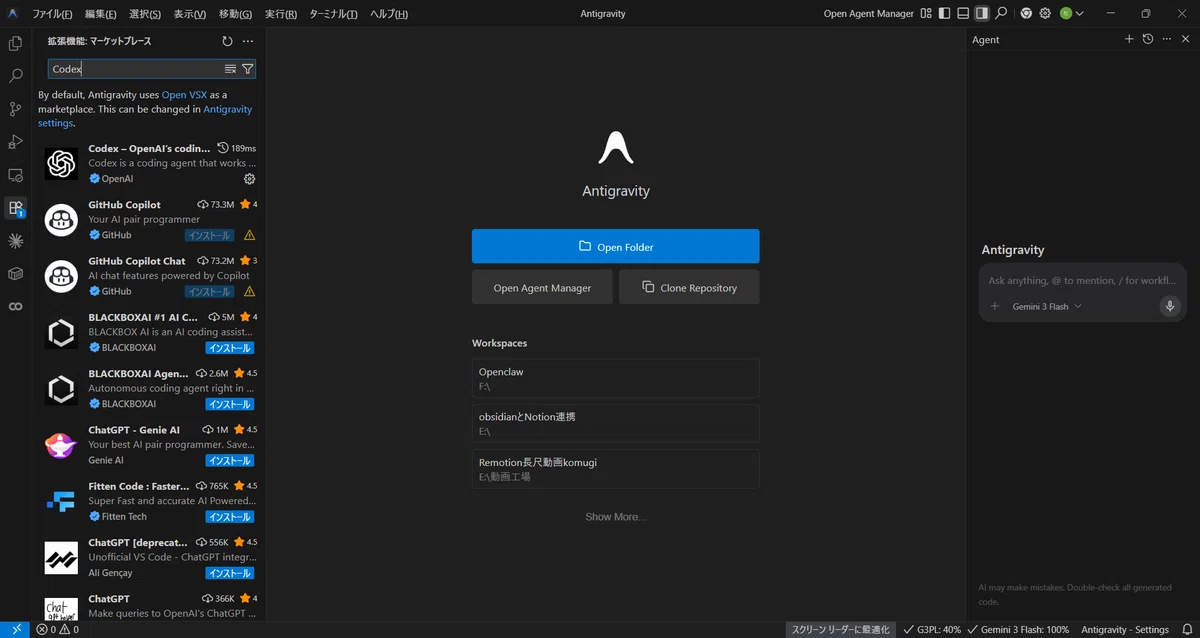This screenshot has height=638, width=1200.
Task: Click Open Agent Manager button on welcome page
Action: 542,287
